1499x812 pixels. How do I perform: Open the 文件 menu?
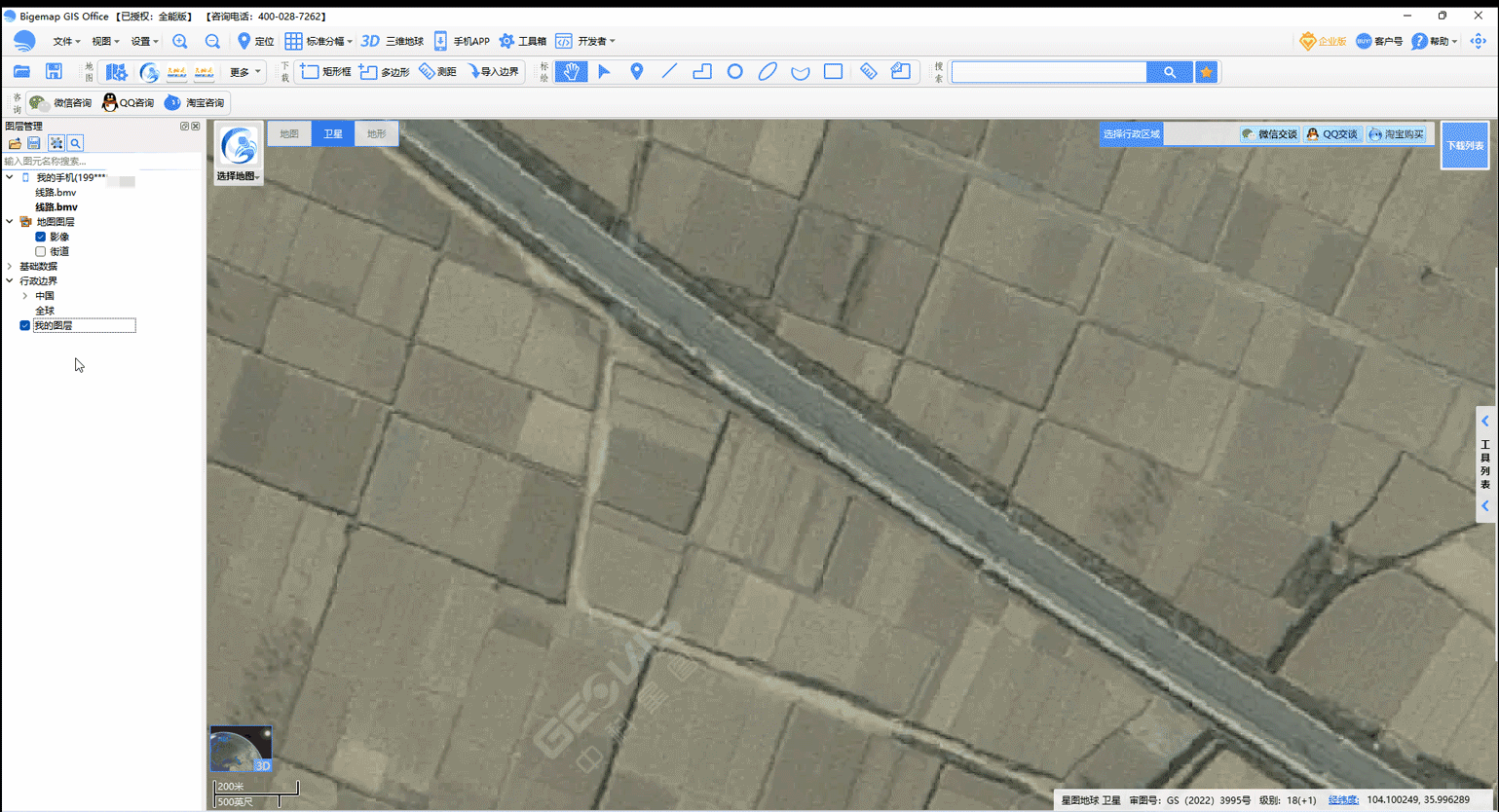(66, 41)
